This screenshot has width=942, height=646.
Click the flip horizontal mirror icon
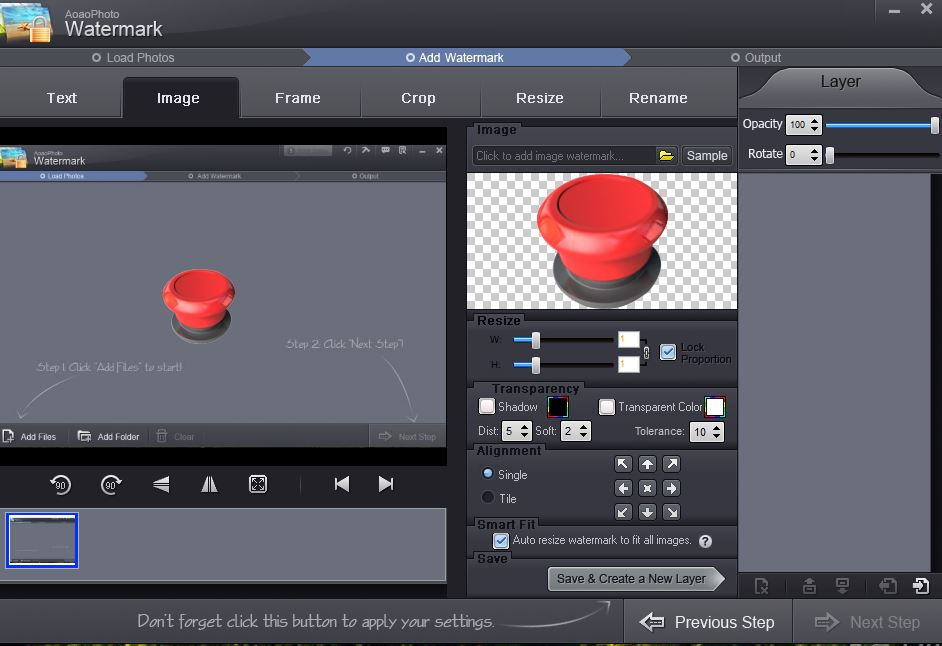point(209,484)
